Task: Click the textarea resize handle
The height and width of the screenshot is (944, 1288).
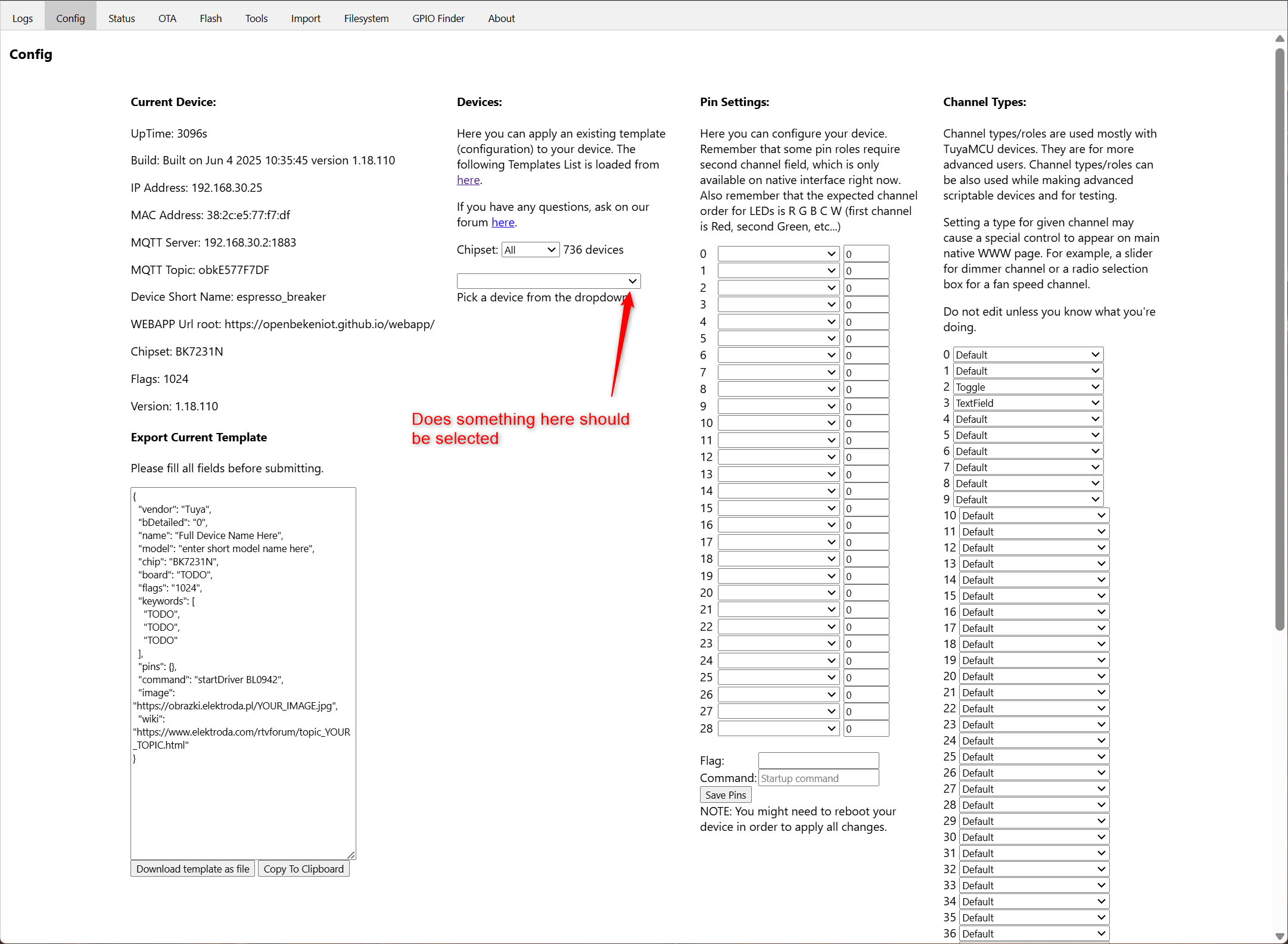Action: [351, 855]
